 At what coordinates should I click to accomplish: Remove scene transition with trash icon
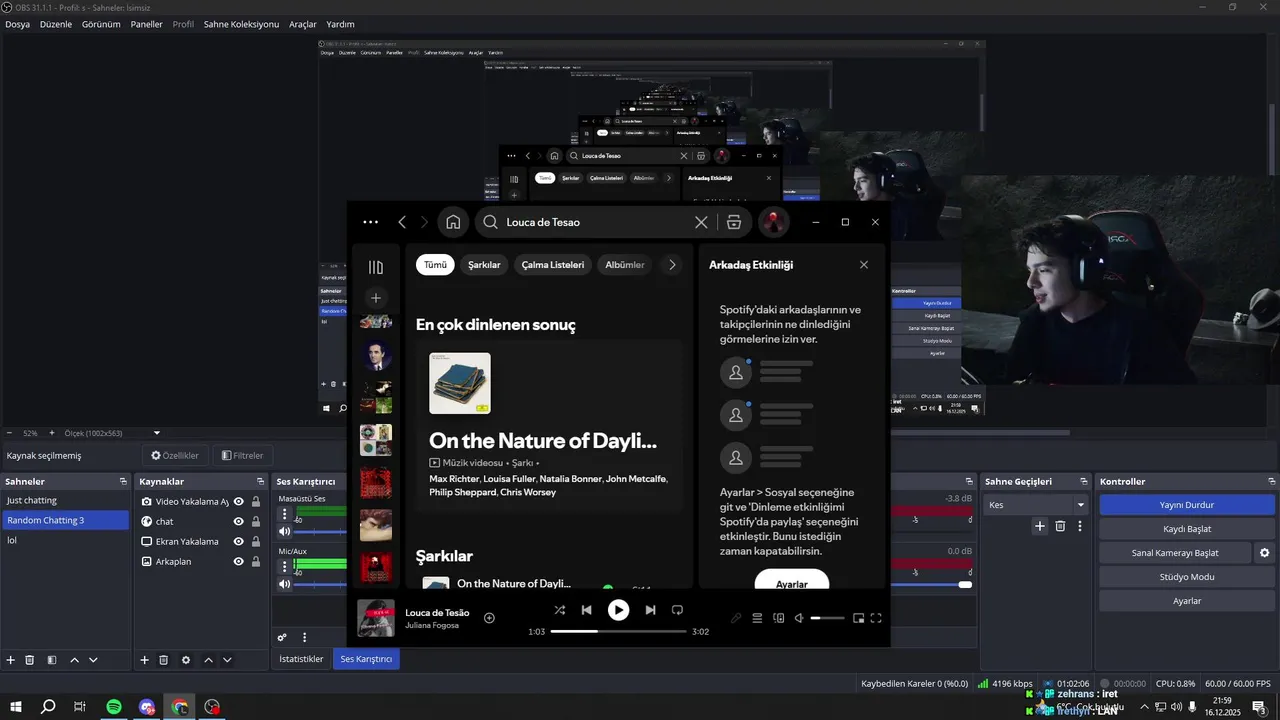click(1060, 526)
